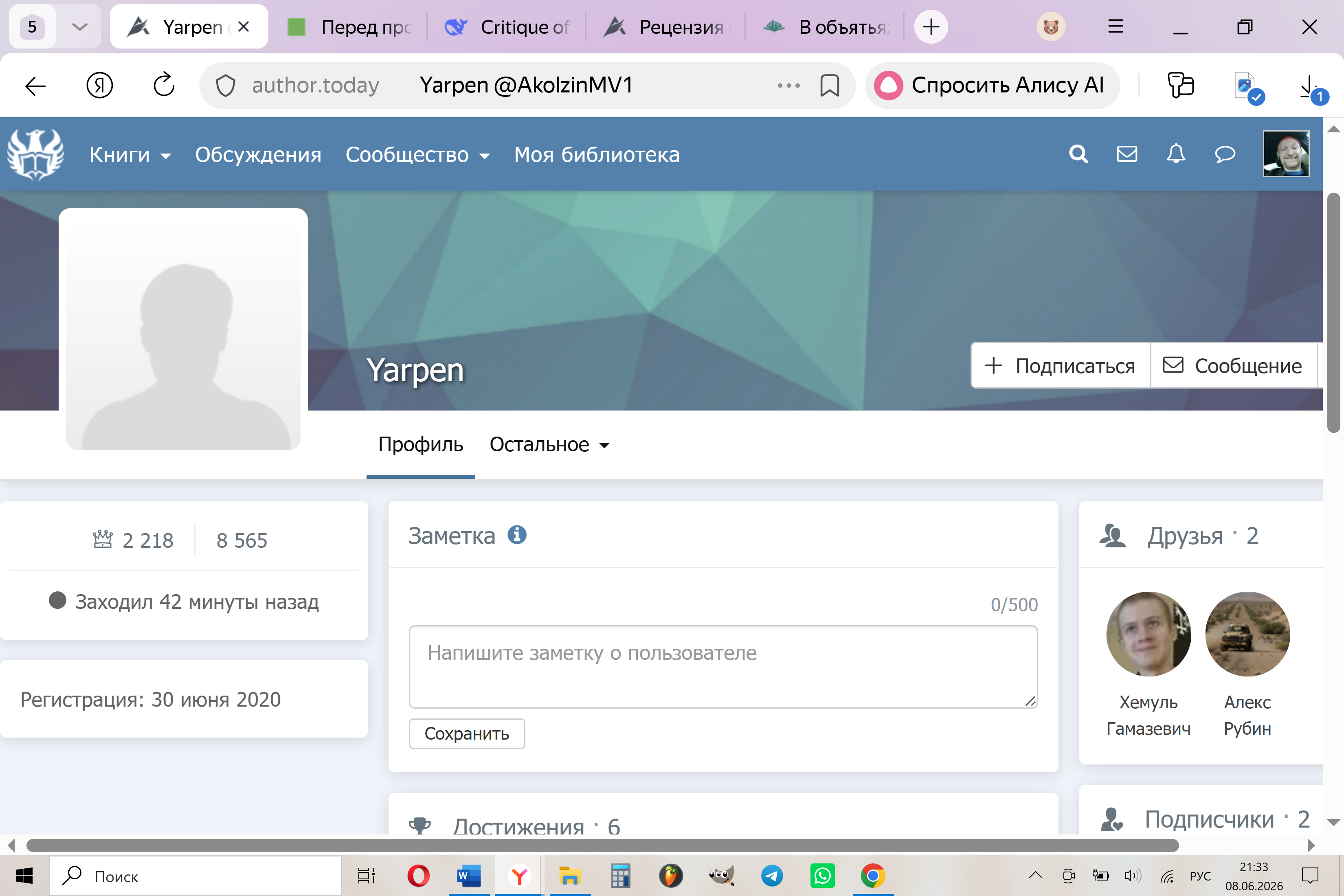This screenshot has width=1344, height=896.
Task: Open the Обсуждения menu item
Action: 258,154
